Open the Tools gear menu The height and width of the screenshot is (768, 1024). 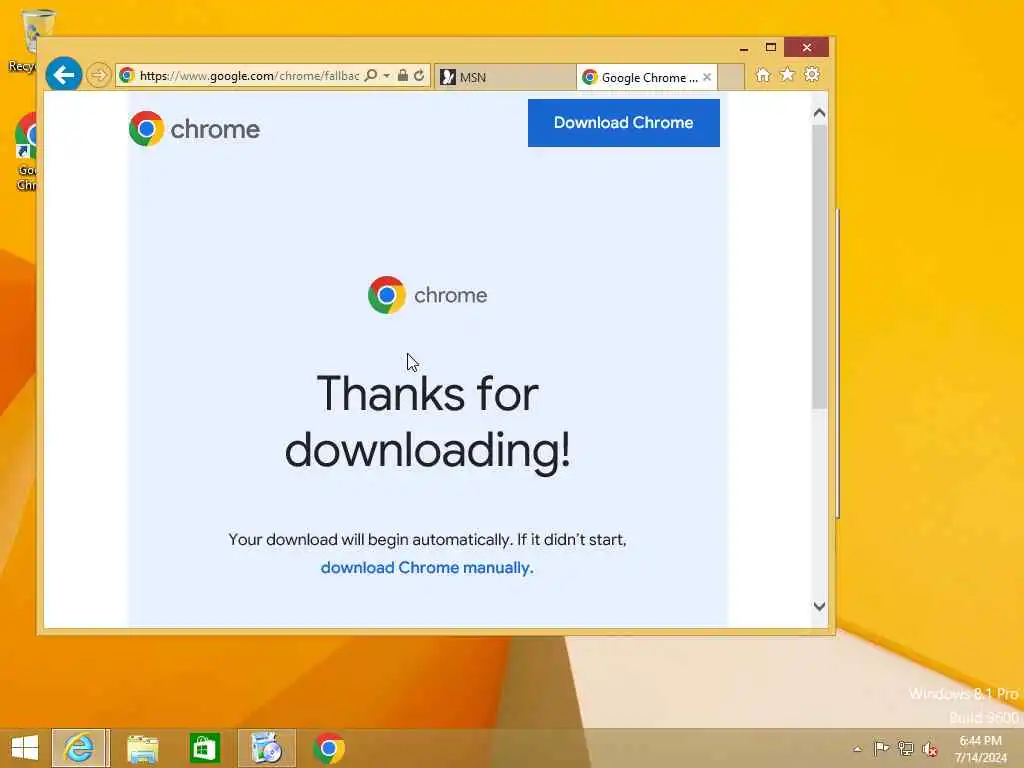pos(812,74)
